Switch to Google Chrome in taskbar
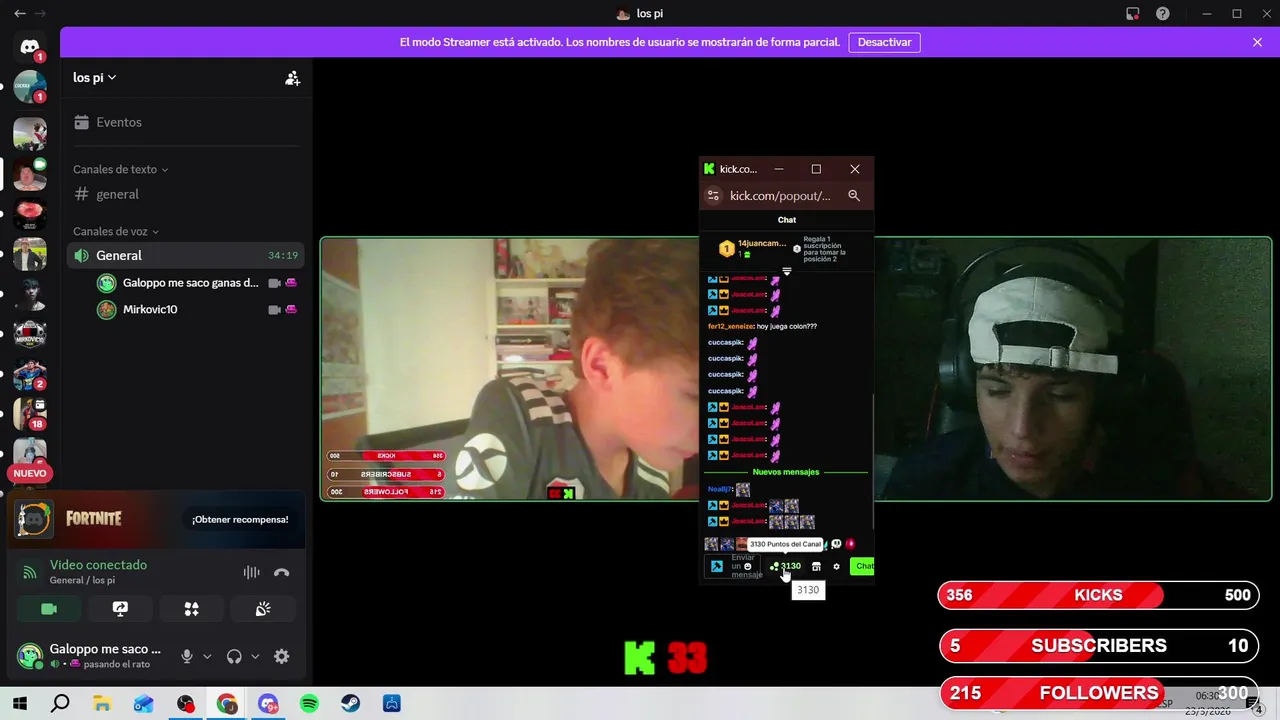The height and width of the screenshot is (720, 1280). click(227, 704)
